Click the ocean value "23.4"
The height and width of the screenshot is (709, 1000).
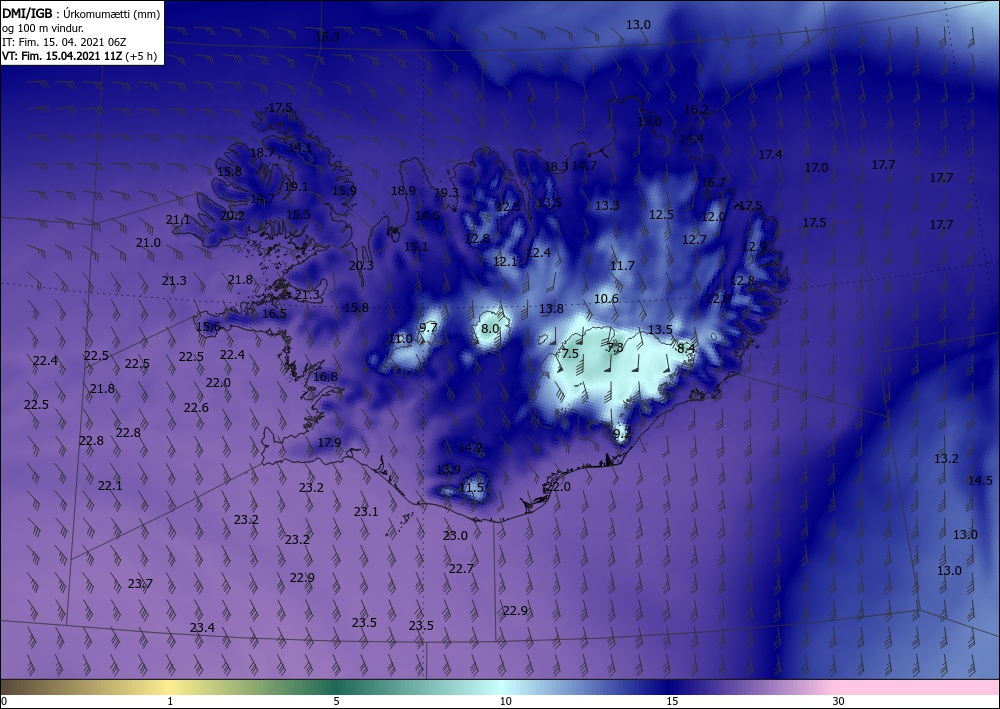pos(202,627)
